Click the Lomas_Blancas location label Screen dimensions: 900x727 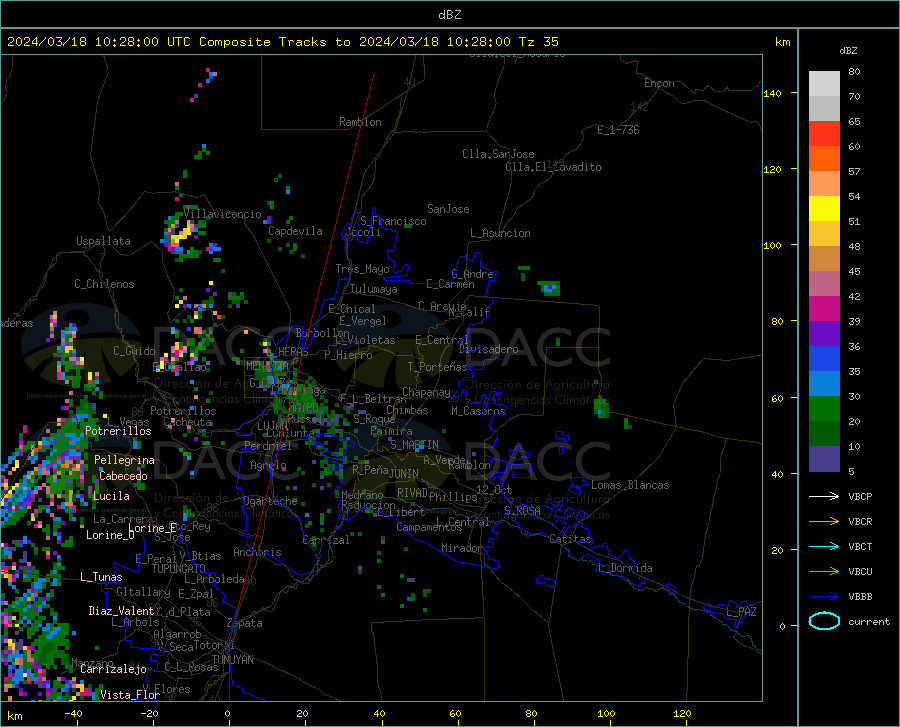coord(630,485)
